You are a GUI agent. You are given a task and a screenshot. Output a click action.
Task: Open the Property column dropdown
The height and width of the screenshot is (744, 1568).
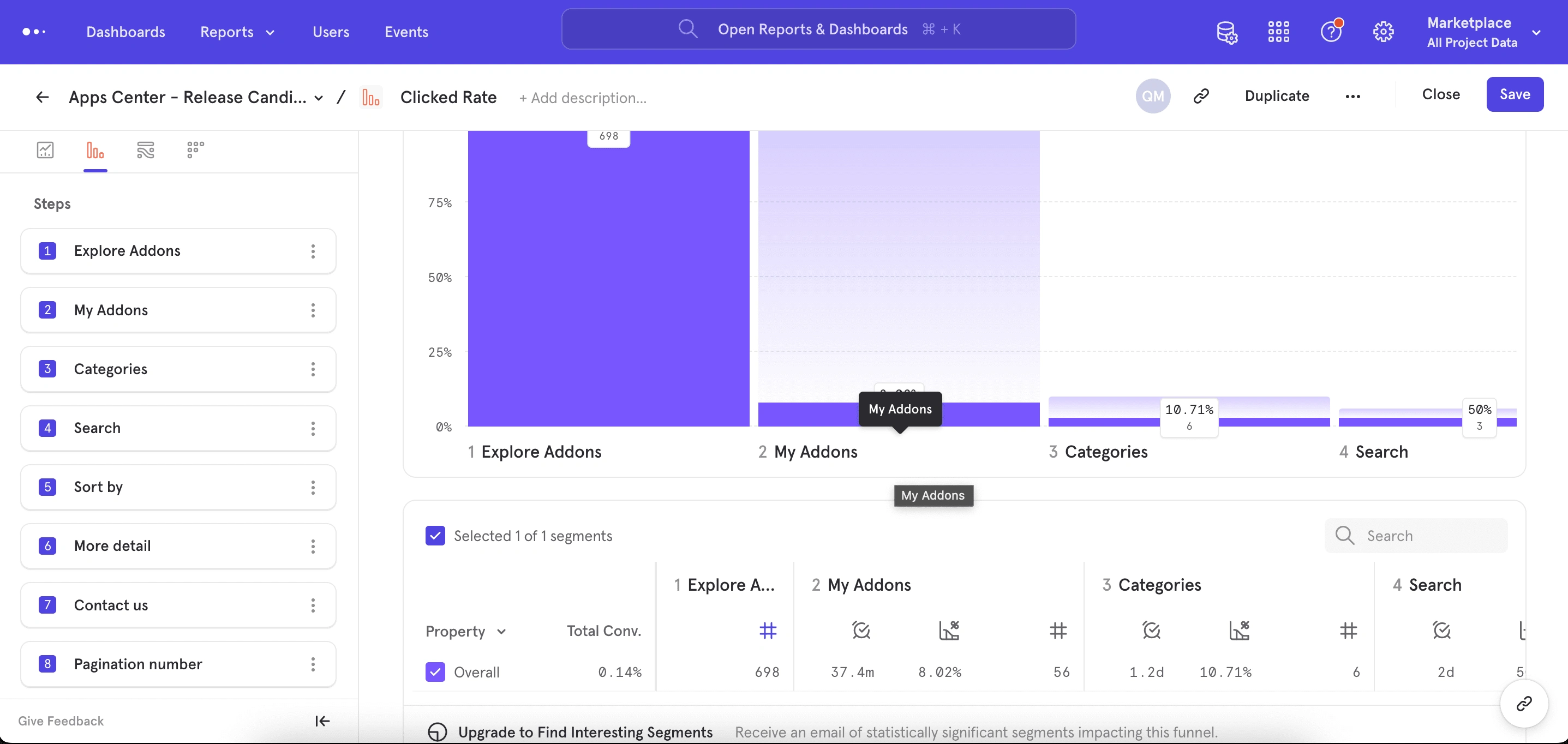click(x=466, y=631)
